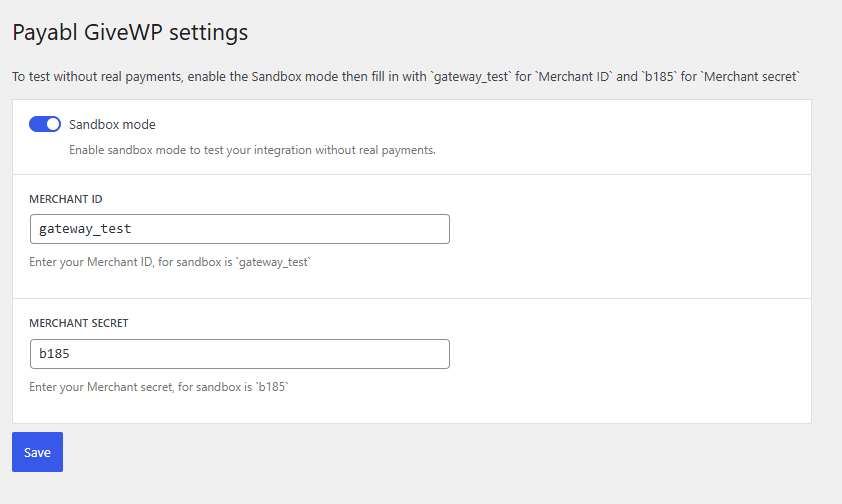Click the 'Payabl GiveWP settings' page heading

(130, 32)
